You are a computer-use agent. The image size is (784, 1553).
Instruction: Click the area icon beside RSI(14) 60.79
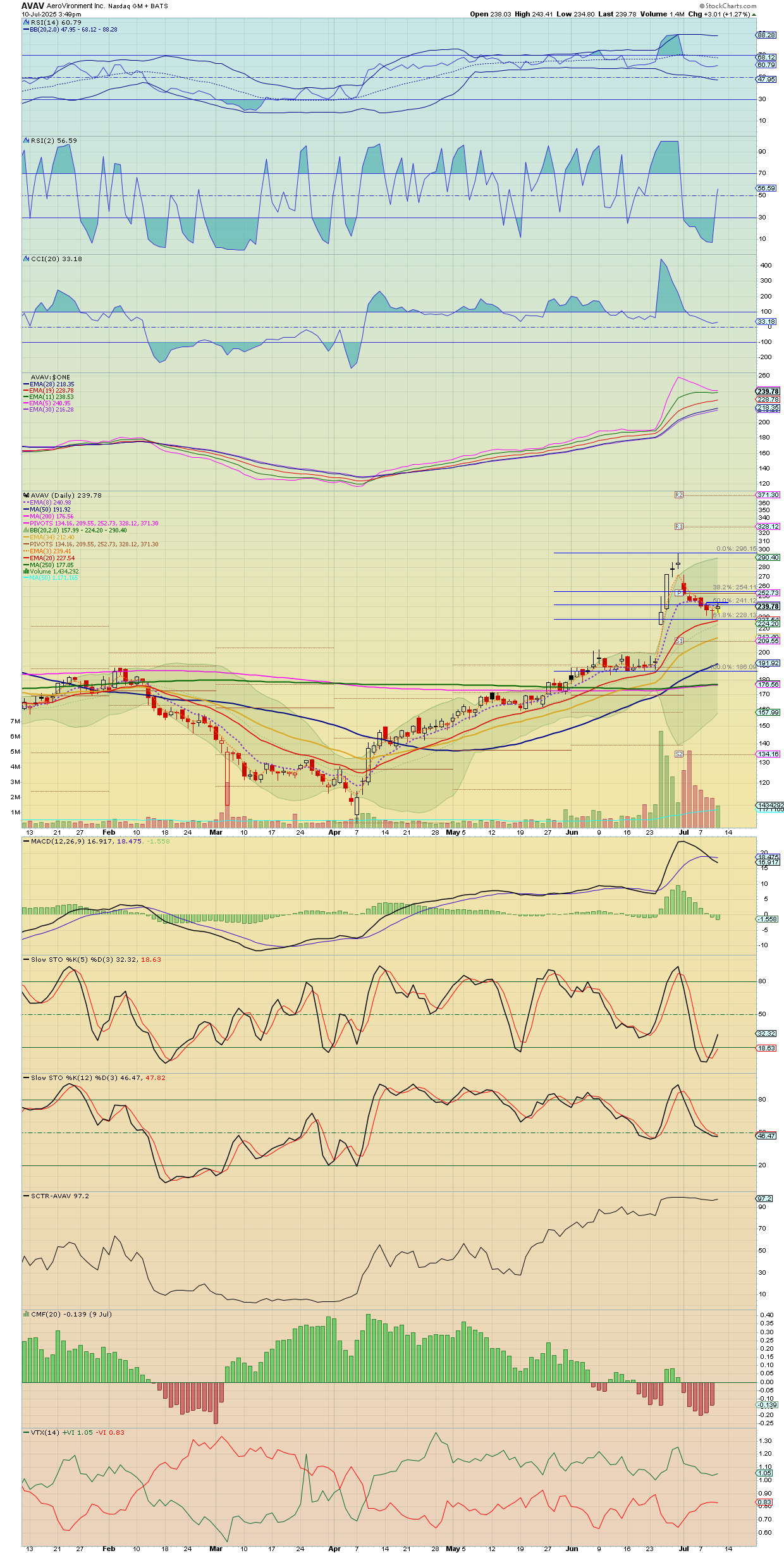(x=26, y=22)
